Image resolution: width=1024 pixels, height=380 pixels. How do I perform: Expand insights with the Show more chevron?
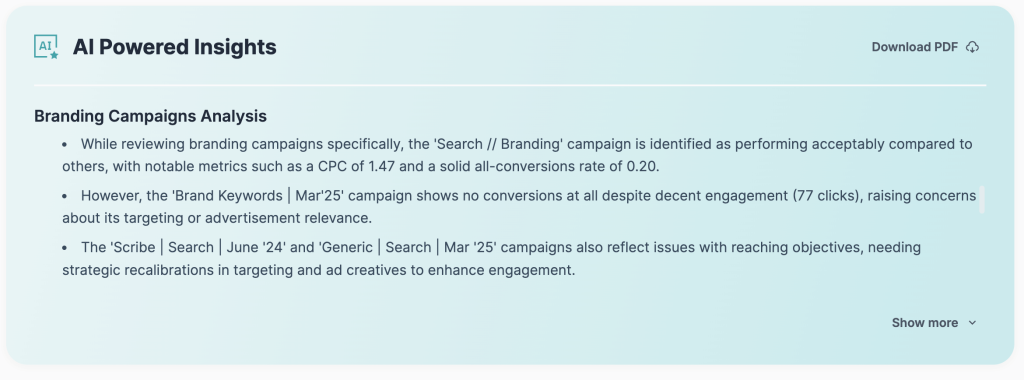[x=972, y=323]
